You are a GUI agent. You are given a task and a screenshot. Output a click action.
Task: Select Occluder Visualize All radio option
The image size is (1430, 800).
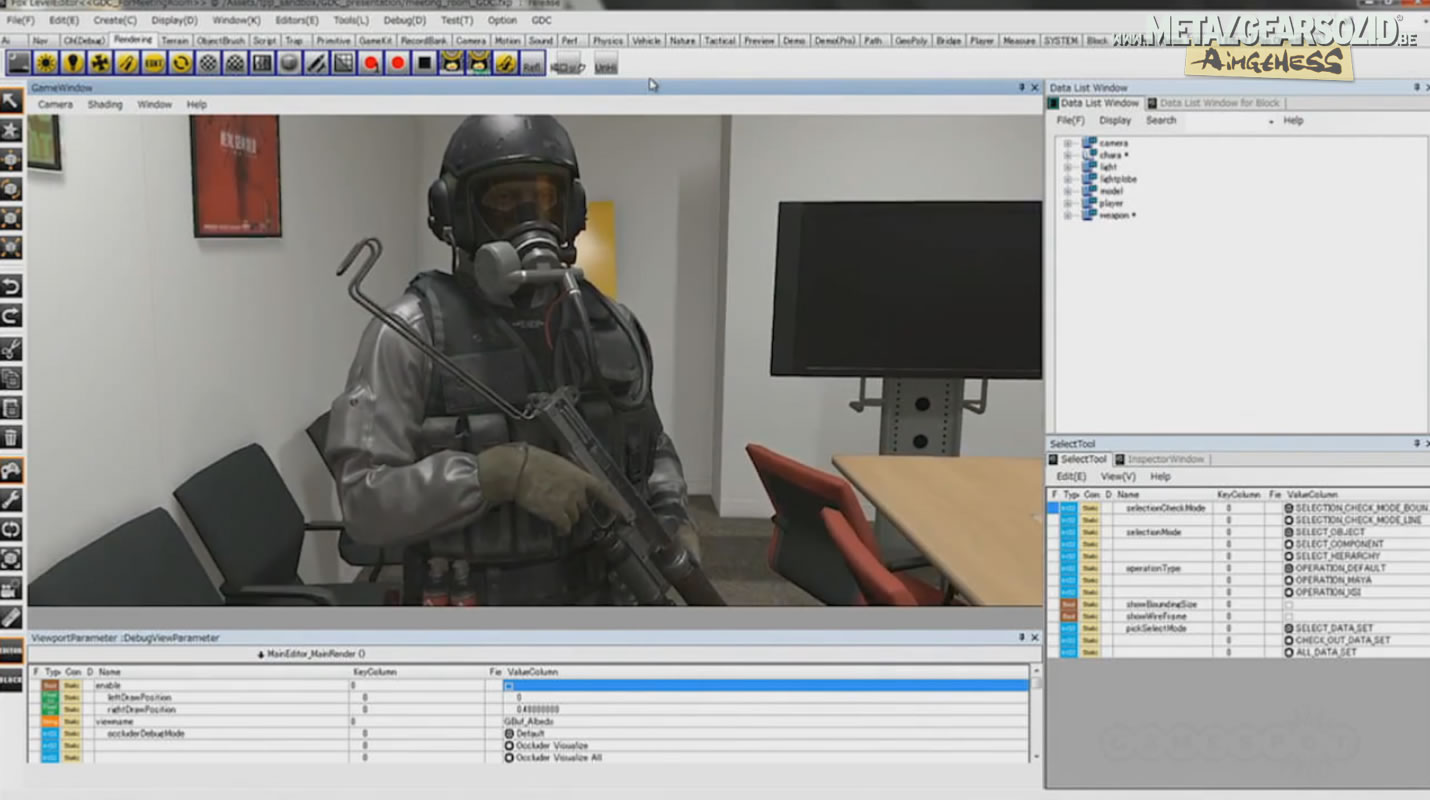pos(509,758)
